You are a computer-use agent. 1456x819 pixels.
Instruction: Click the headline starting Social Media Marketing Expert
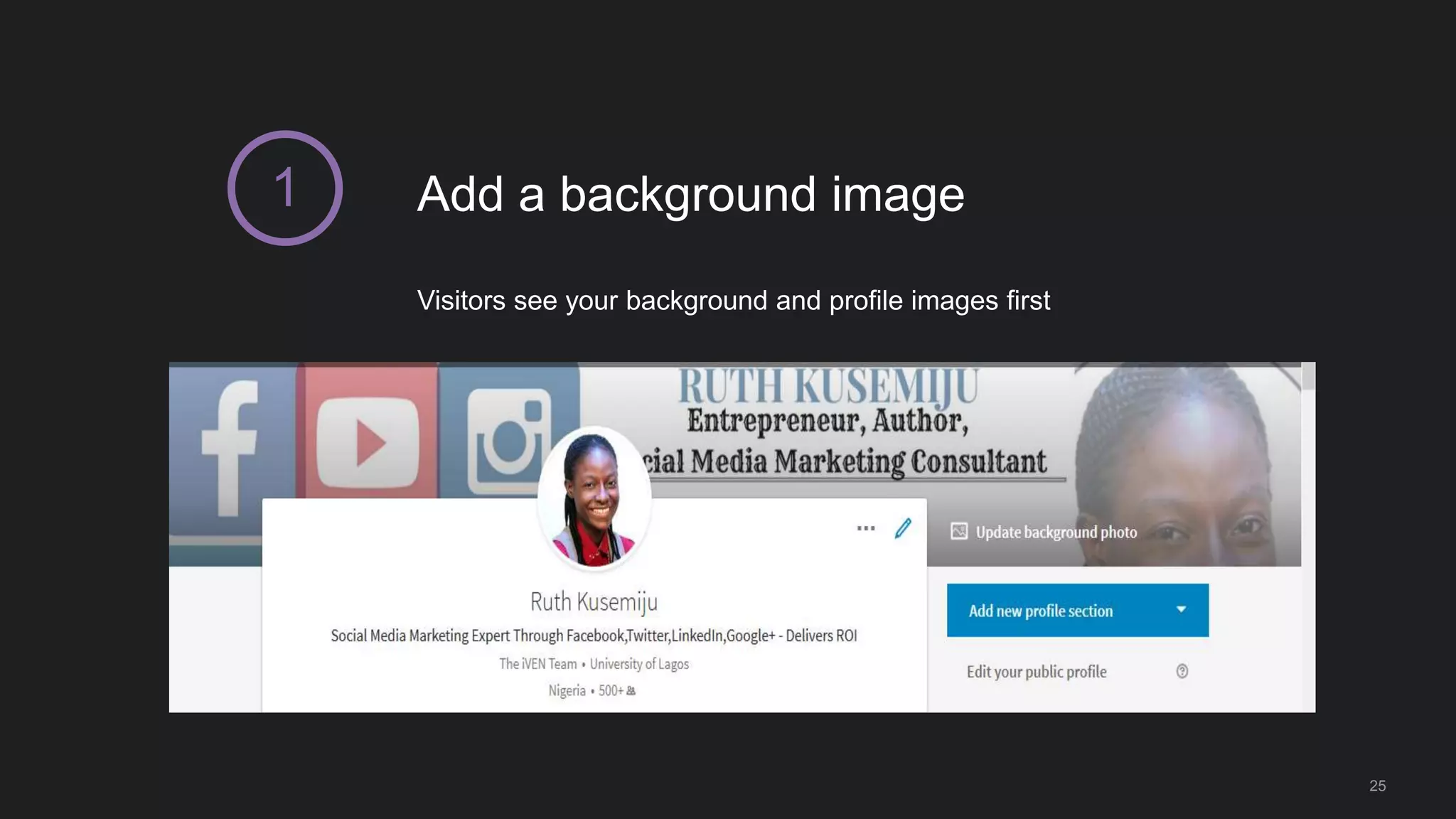(x=594, y=636)
